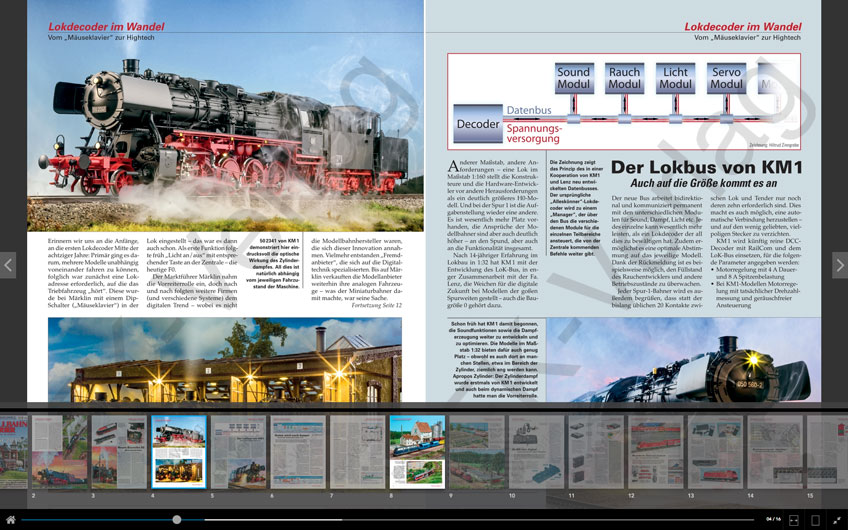Open page 14 thumbnail
The width and height of the screenshot is (848, 530).
coord(775,452)
